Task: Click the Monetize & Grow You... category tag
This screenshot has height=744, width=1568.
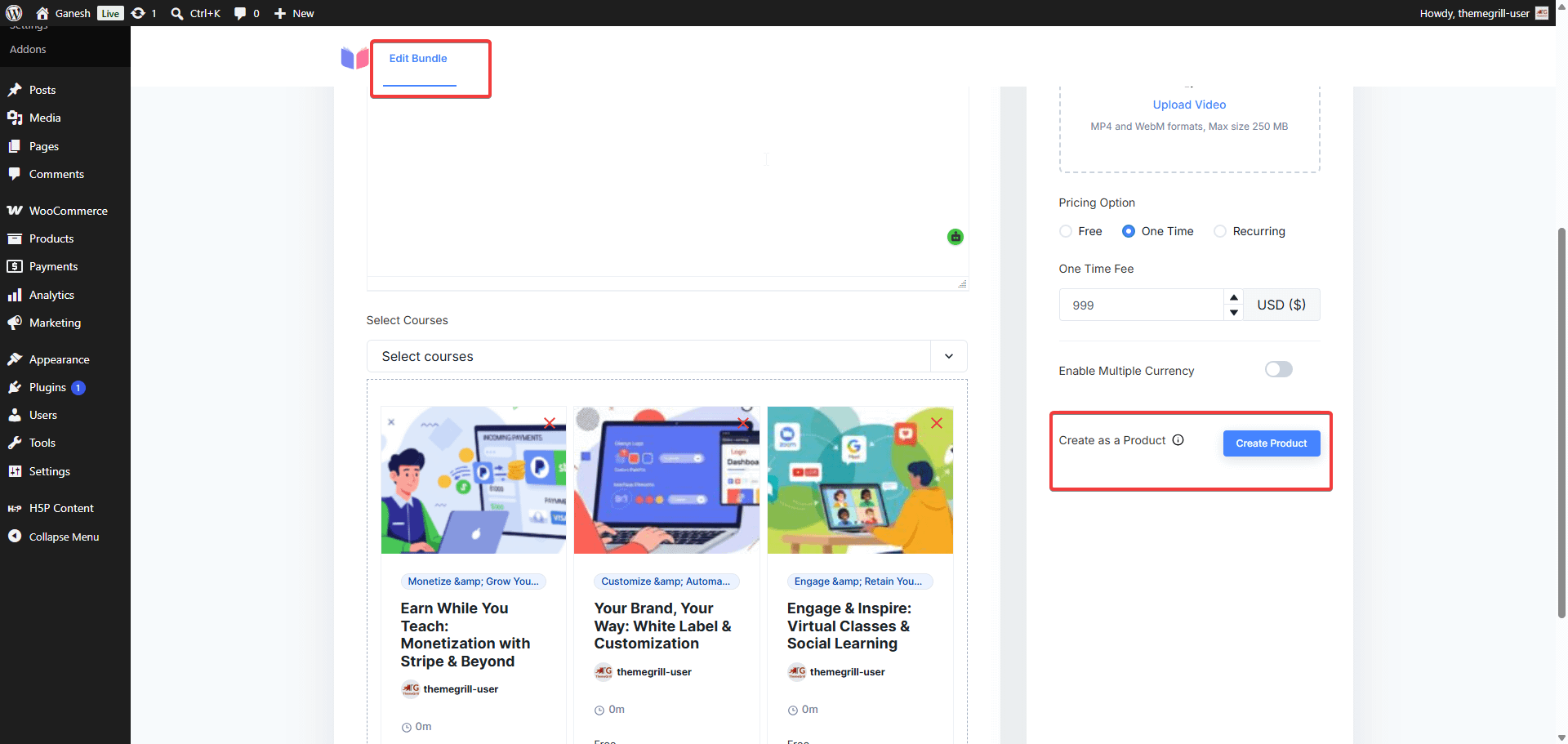Action: pyautogui.click(x=473, y=581)
